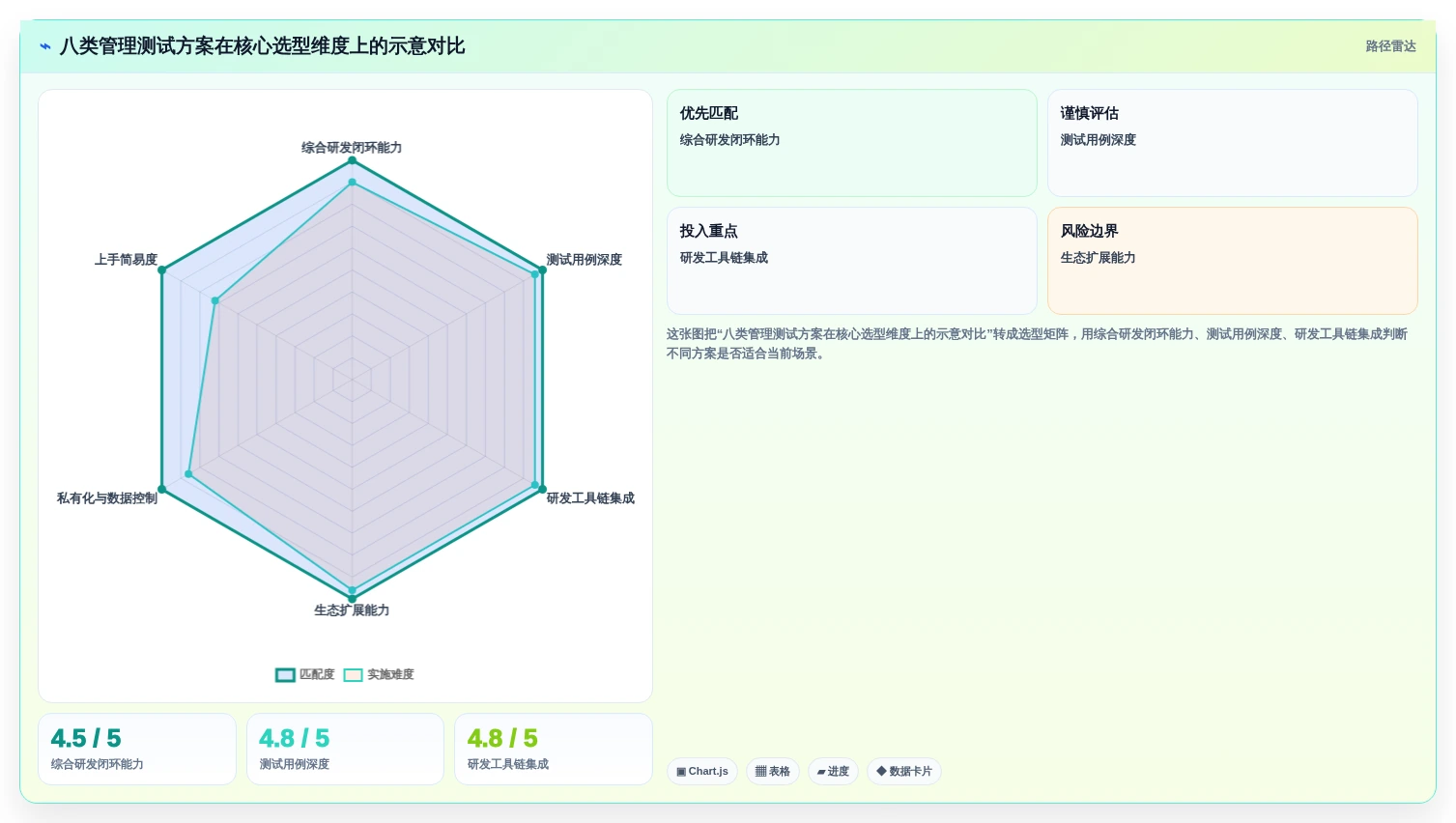Click the 4.8 / 5 研发工具链集成 stat card
This screenshot has width=1456, height=823.
[x=554, y=750]
